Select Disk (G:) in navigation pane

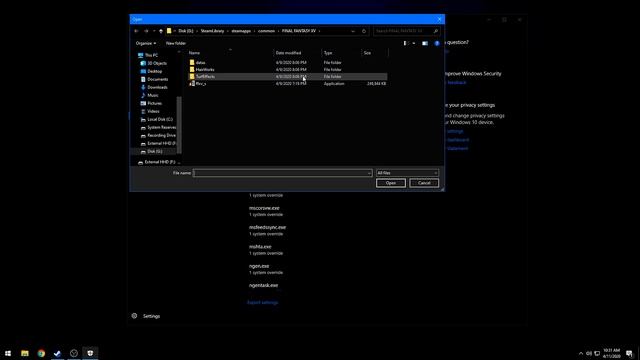pyautogui.click(x=155, y=151)
